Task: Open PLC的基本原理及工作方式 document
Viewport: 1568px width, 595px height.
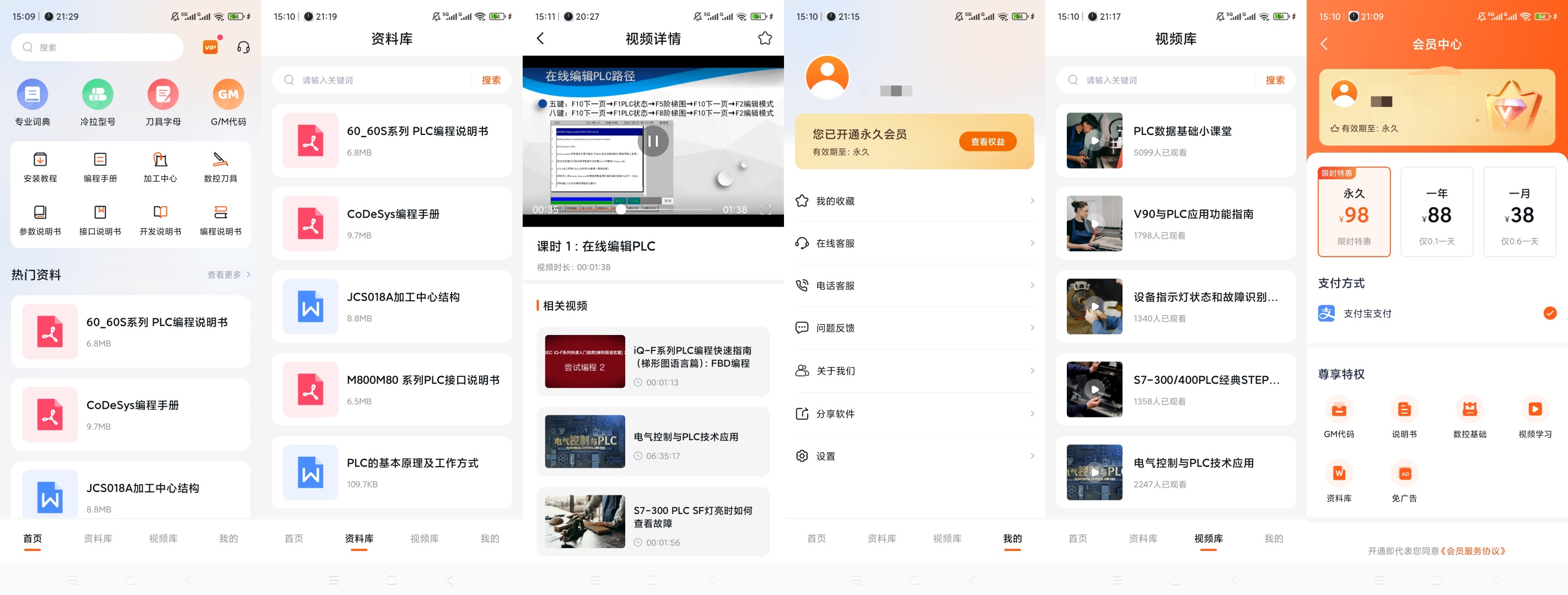Action: coord(392,472)
